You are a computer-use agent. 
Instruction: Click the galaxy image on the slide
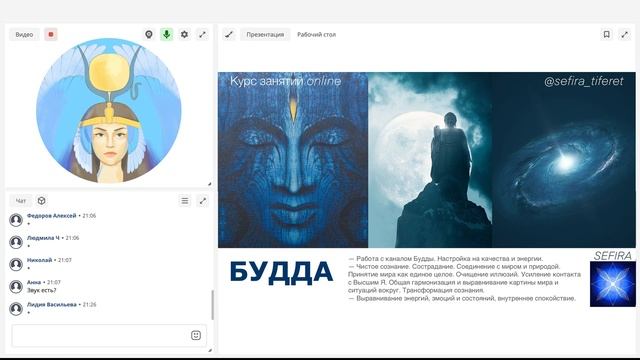564,160
